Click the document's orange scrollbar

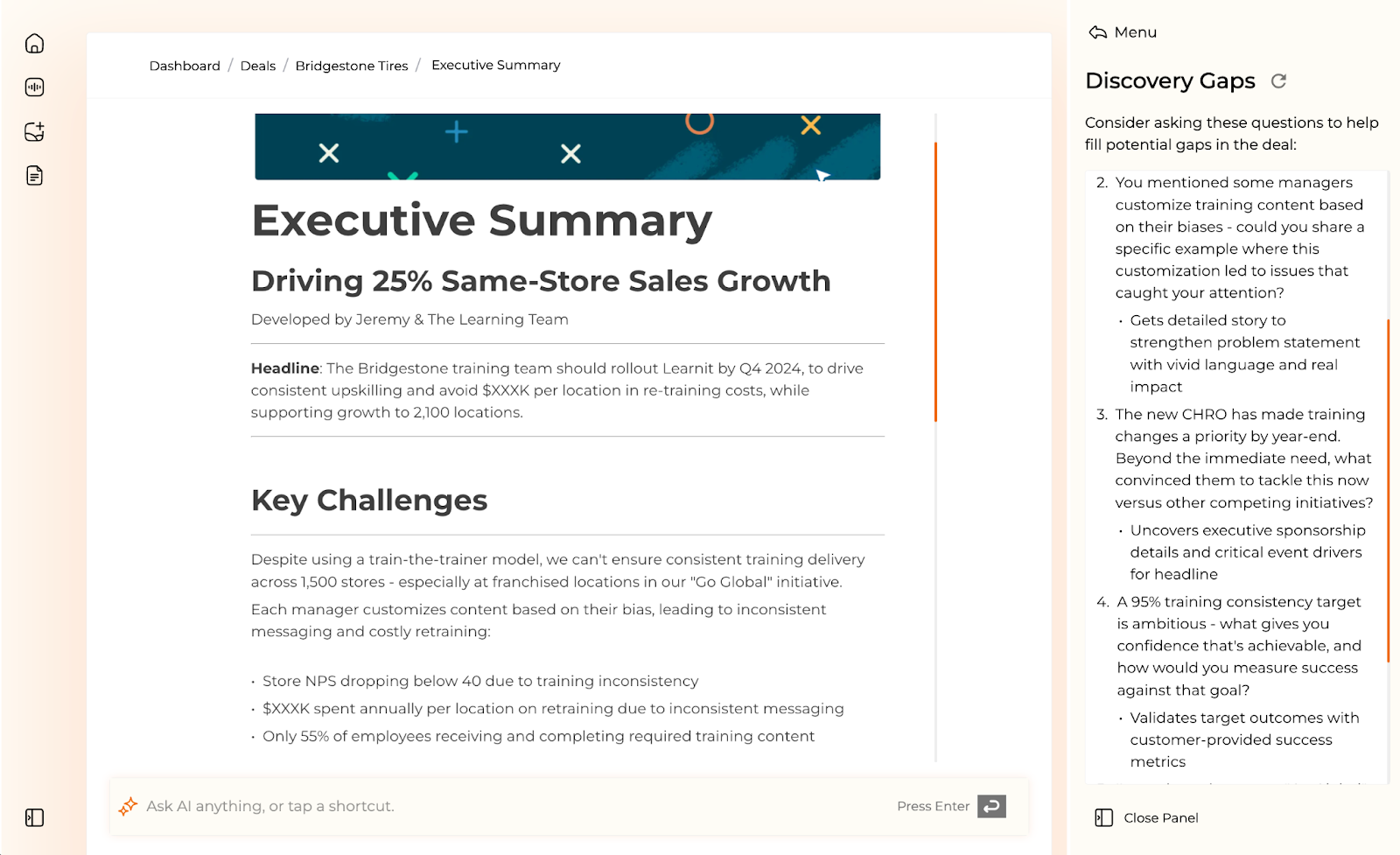[x=935, y=282]
